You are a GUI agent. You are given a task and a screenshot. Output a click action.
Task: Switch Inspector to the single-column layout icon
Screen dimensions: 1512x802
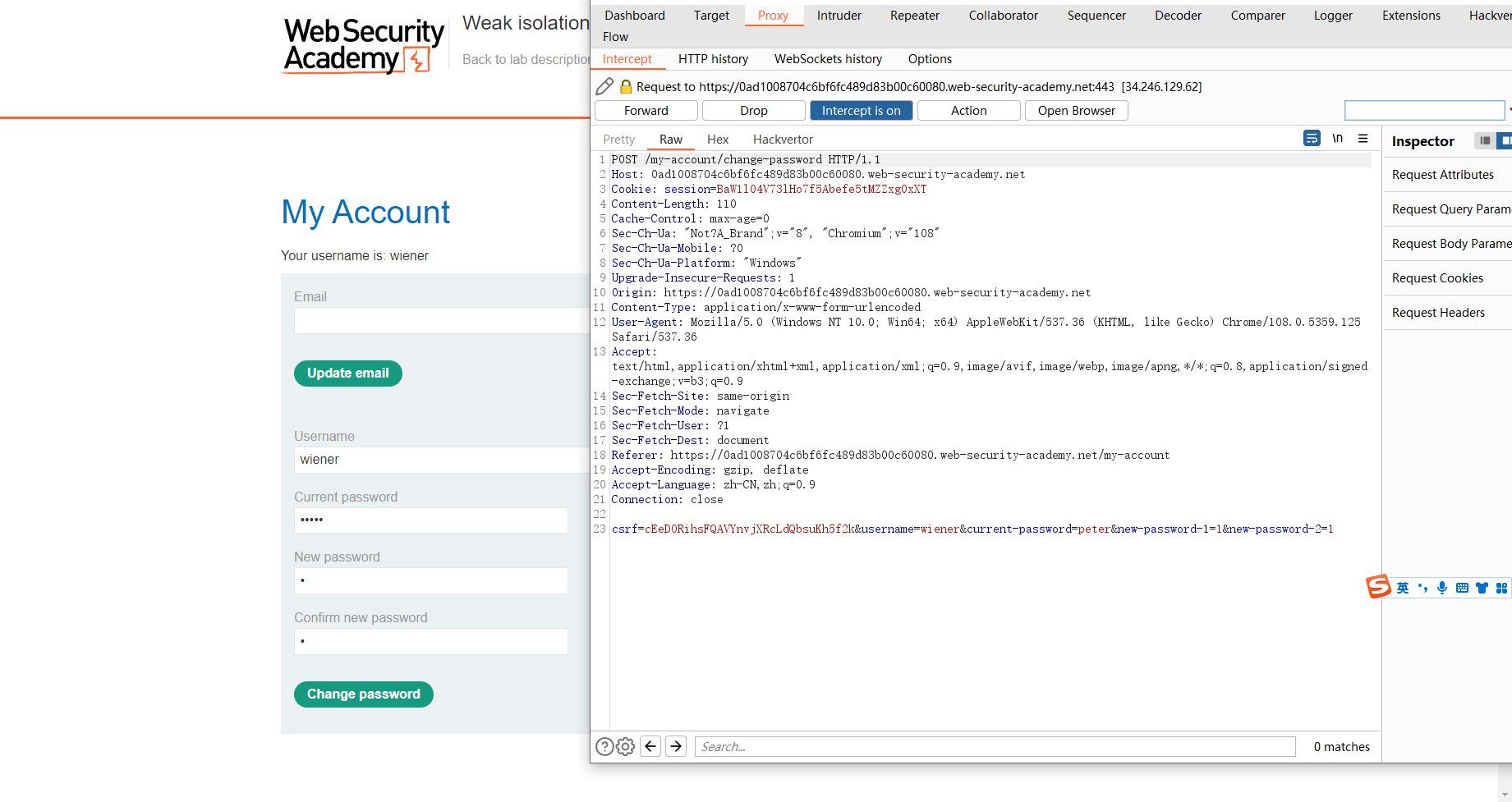tap(1485, 140)
